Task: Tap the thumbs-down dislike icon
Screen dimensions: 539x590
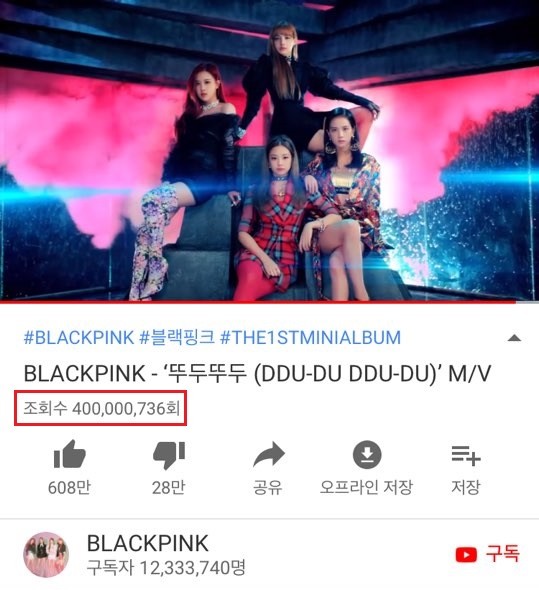Action: pyautogui.click(x=169, y=455)
